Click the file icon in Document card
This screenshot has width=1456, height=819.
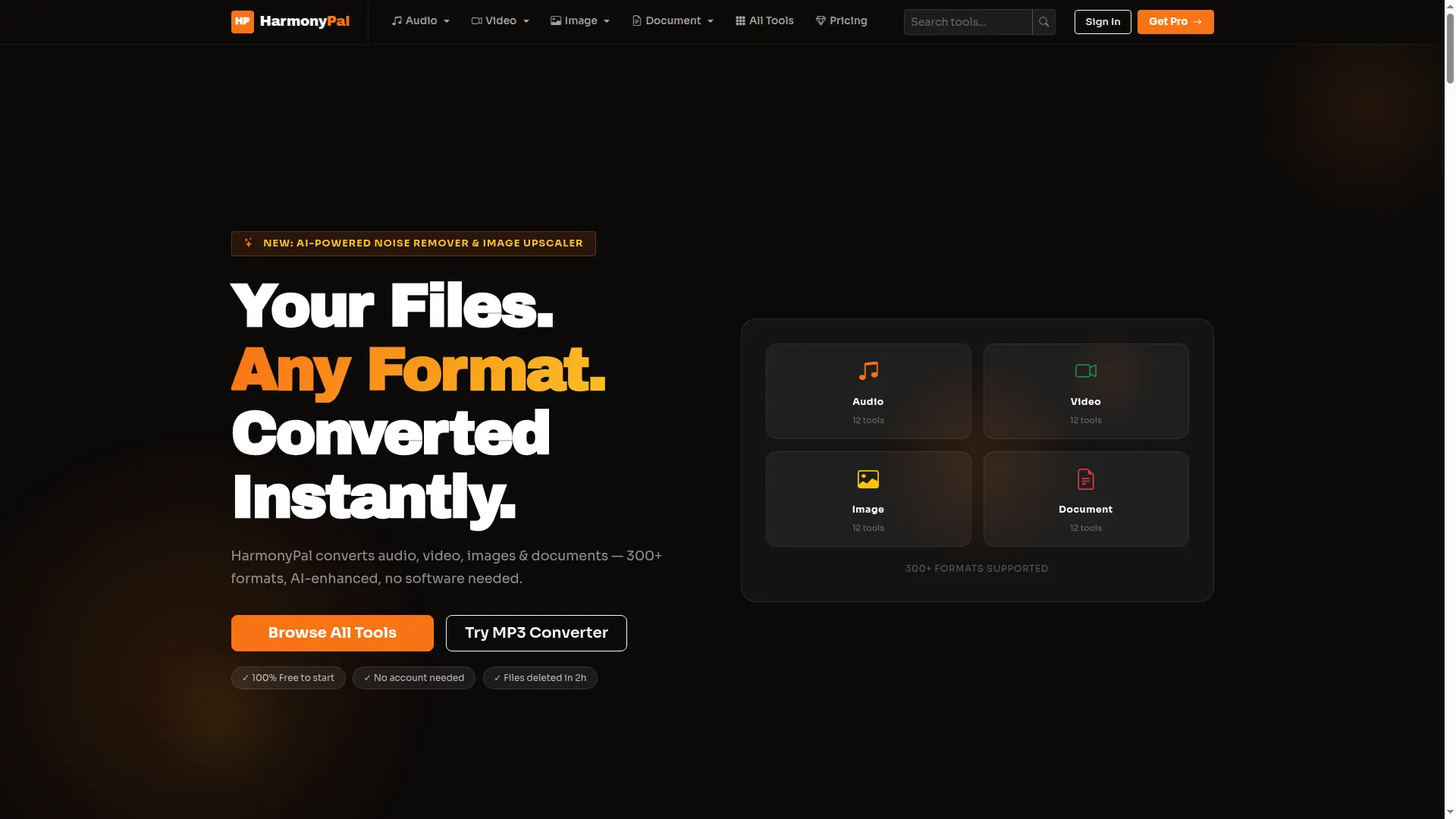(1086, 479)
